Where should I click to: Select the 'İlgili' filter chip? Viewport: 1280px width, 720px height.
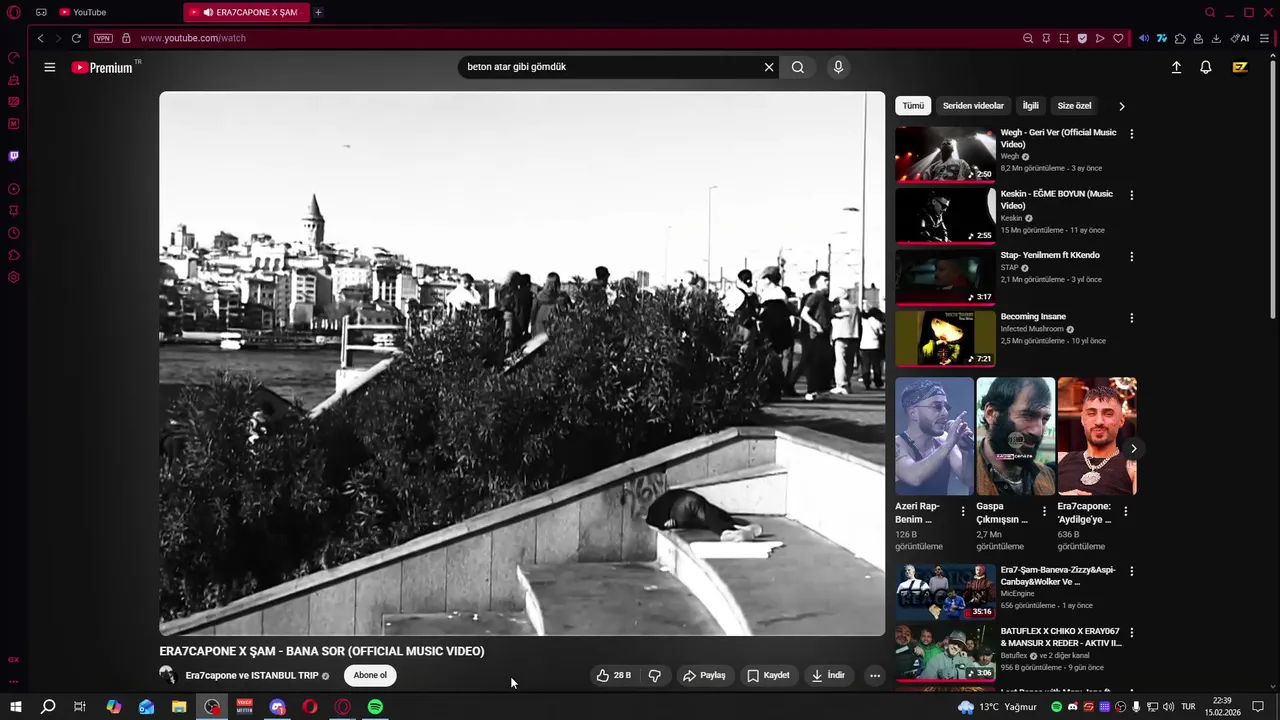coord(1030,106)
